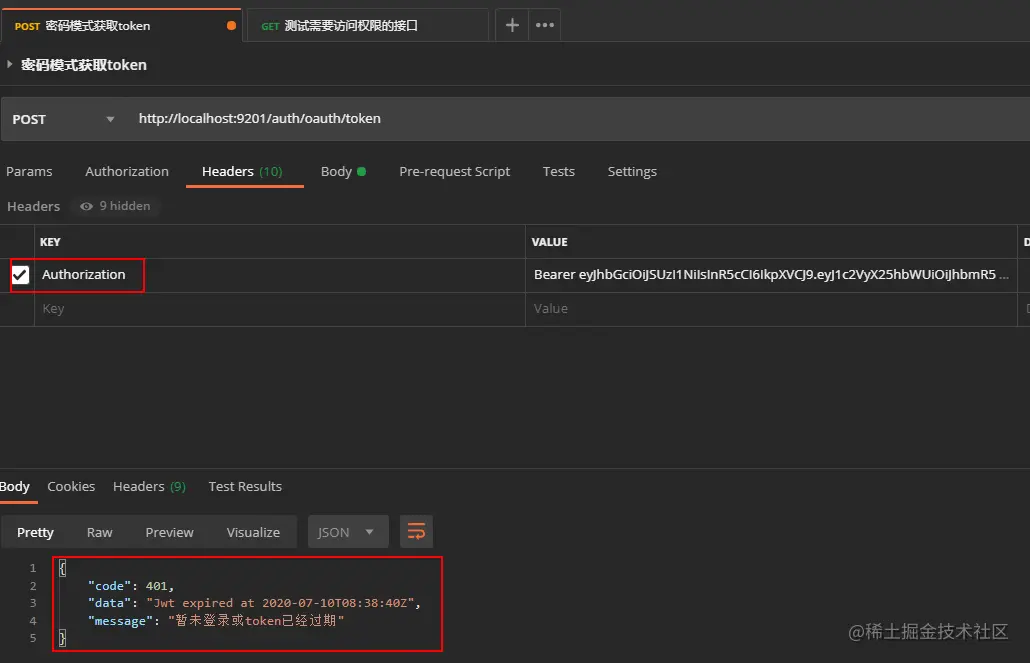1030x663 pixels.
Task: Open the request Authorization tab
Action: (127, 171)
